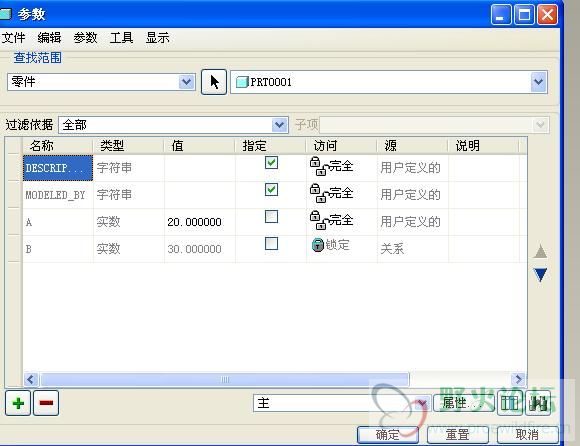Click the 确定 confirm button

(x=388, y=435)
